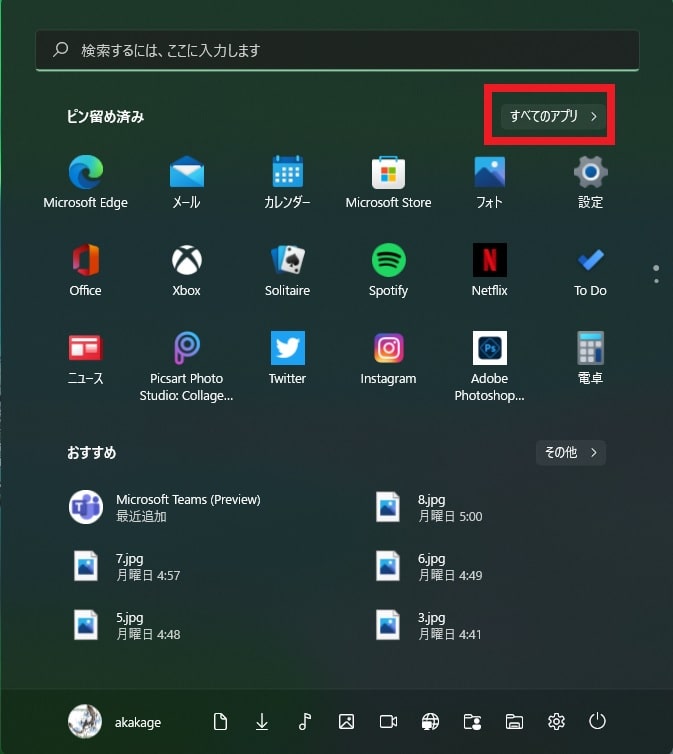Open the News (ニュース) app
Image resolution: width=673 pixels, height=754 pixels.
tap(86, 358)
